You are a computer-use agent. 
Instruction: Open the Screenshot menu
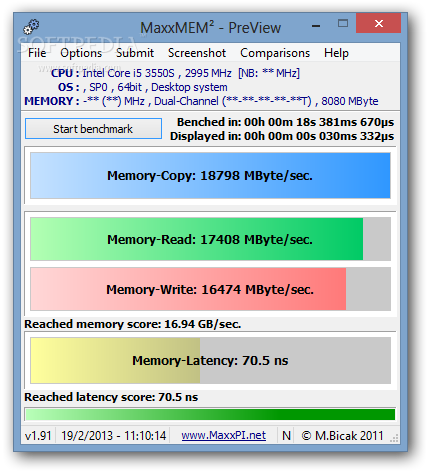tap(197, 53)
